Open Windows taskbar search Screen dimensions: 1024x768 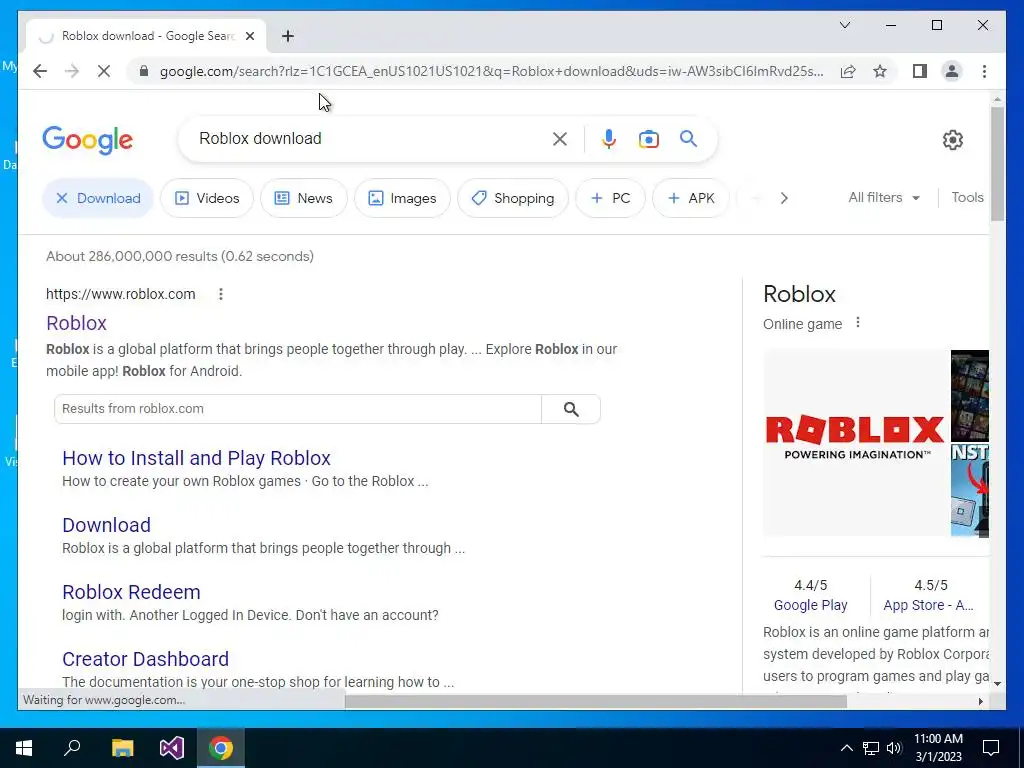coord(72,748)
